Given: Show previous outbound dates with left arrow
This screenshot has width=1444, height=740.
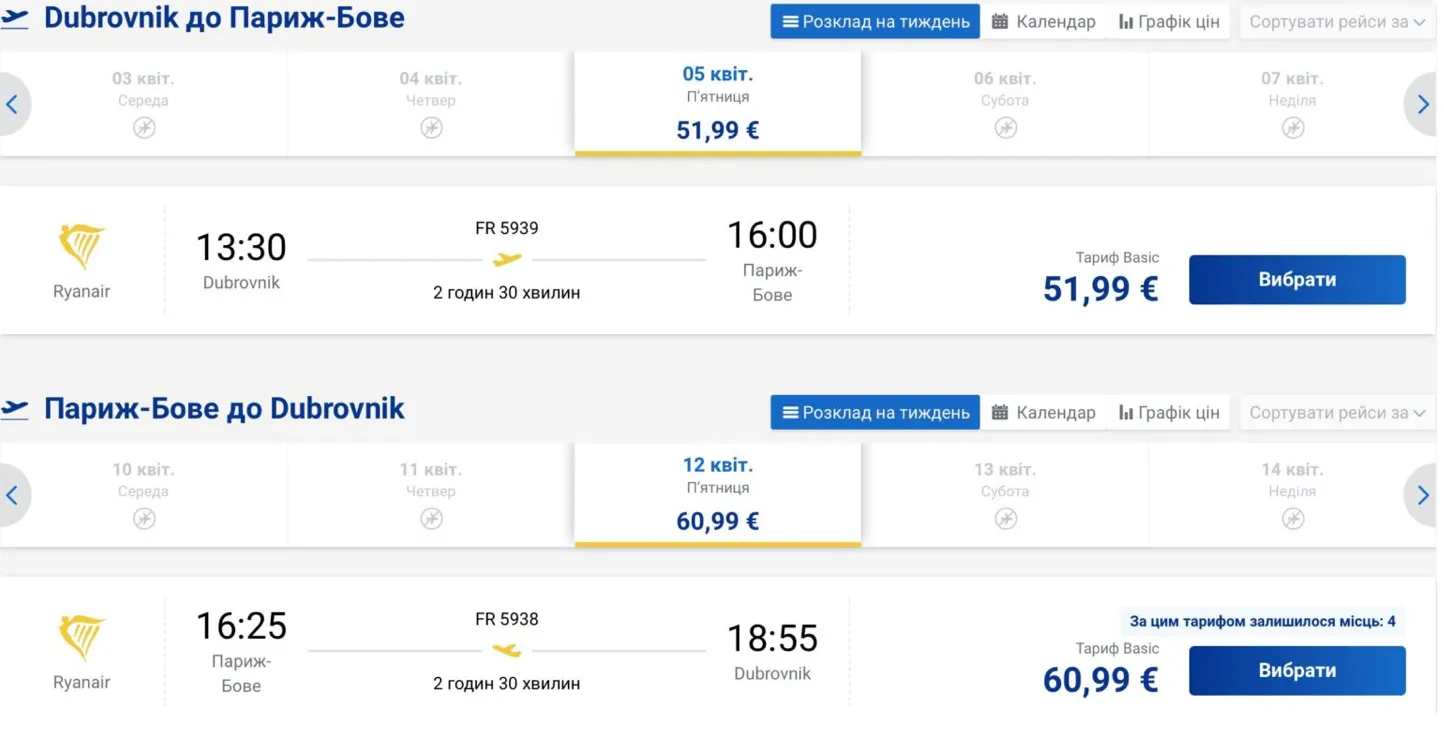Looking at the screenshot, I should pos(13,104).
